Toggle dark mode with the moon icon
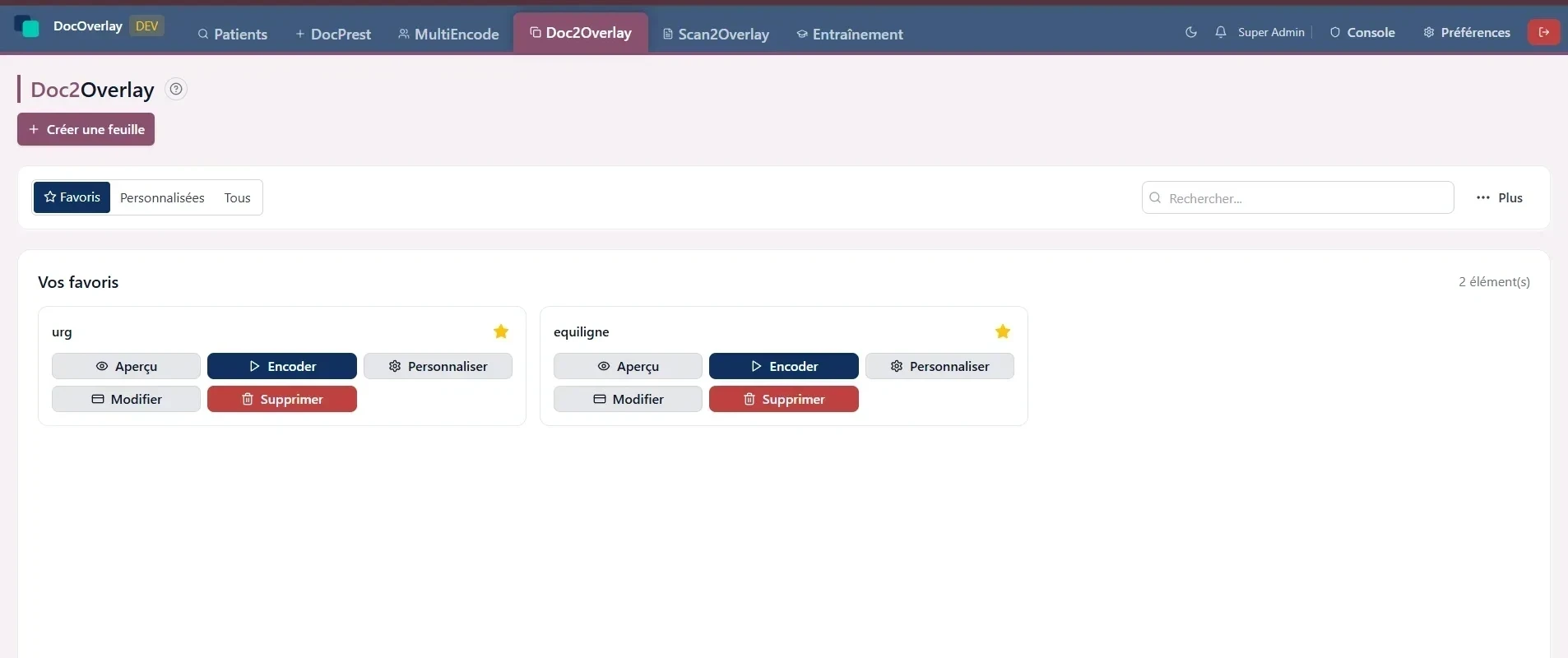This screenshot has width=1568, height=658. 1190,32
